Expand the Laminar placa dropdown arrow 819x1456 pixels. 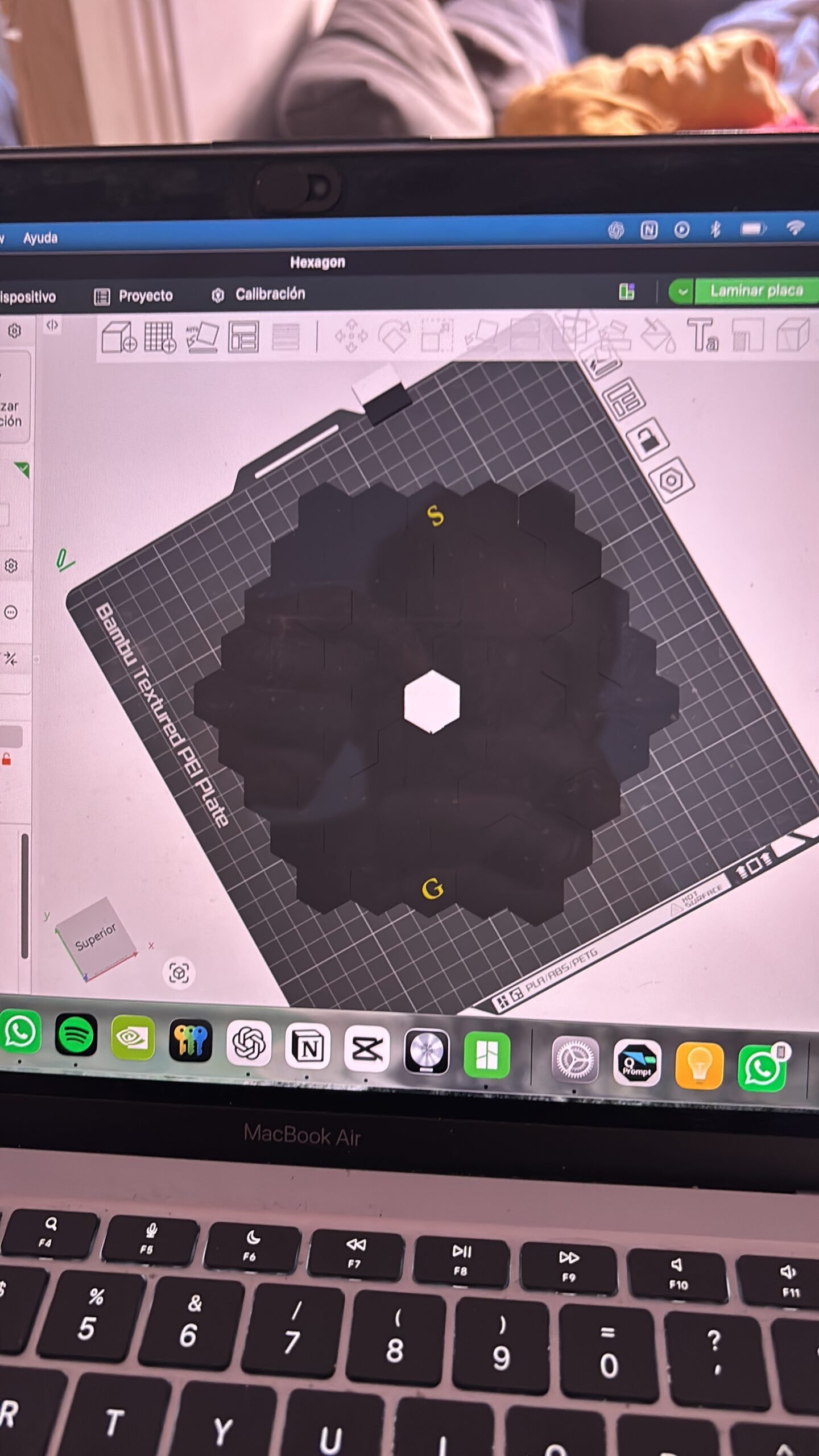(x=681, y=292)
